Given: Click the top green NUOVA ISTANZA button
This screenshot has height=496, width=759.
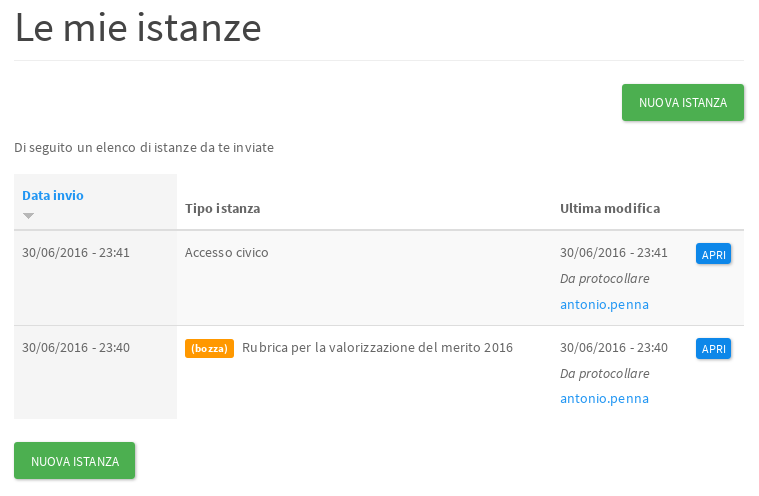Looking at the screenshot, I should click(x=683, y=102).
